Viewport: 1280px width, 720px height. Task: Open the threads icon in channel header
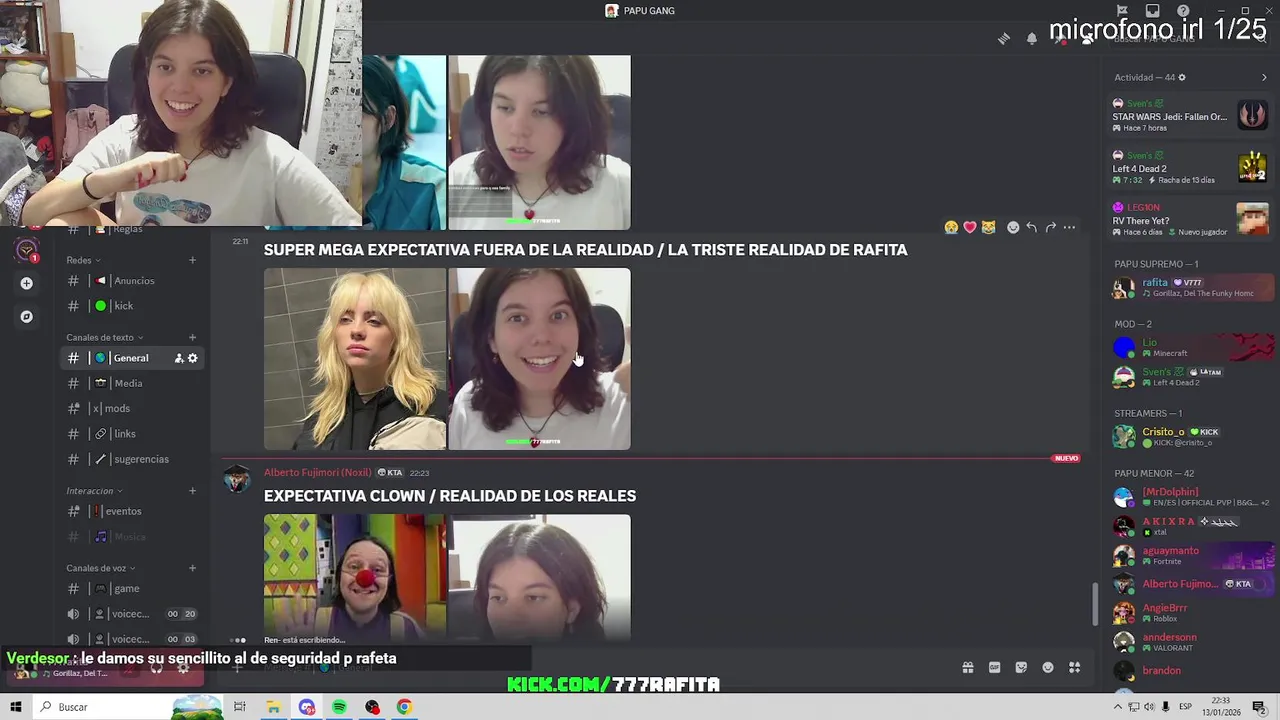click(1004, 38)
